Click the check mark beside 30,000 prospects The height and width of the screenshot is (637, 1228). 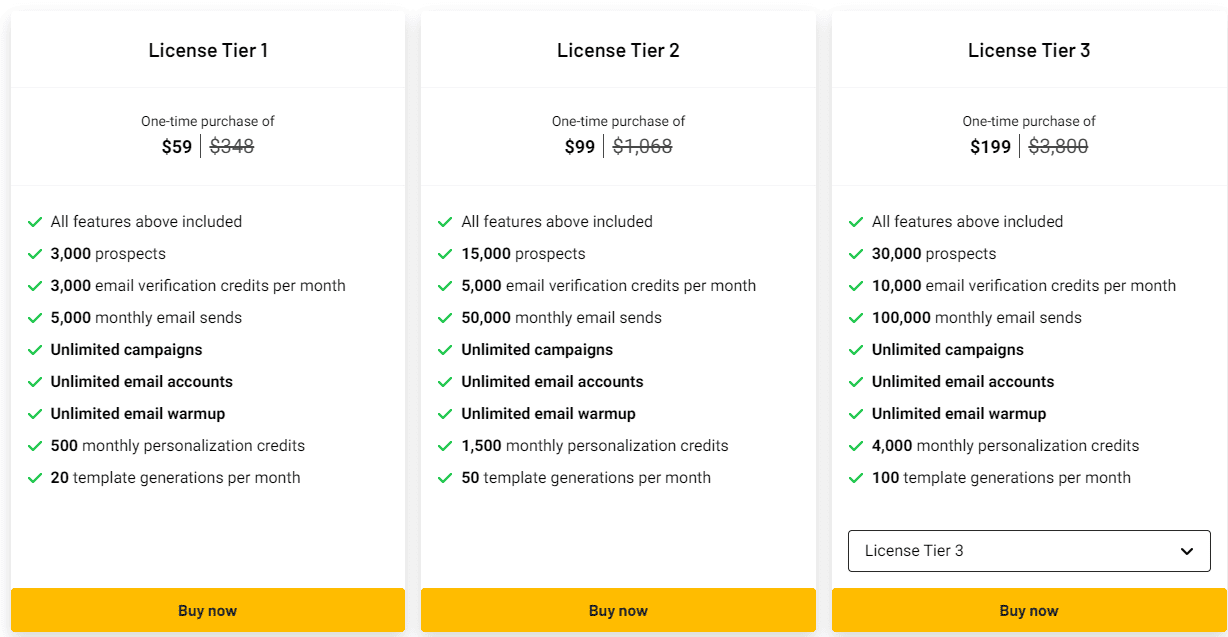856,254
